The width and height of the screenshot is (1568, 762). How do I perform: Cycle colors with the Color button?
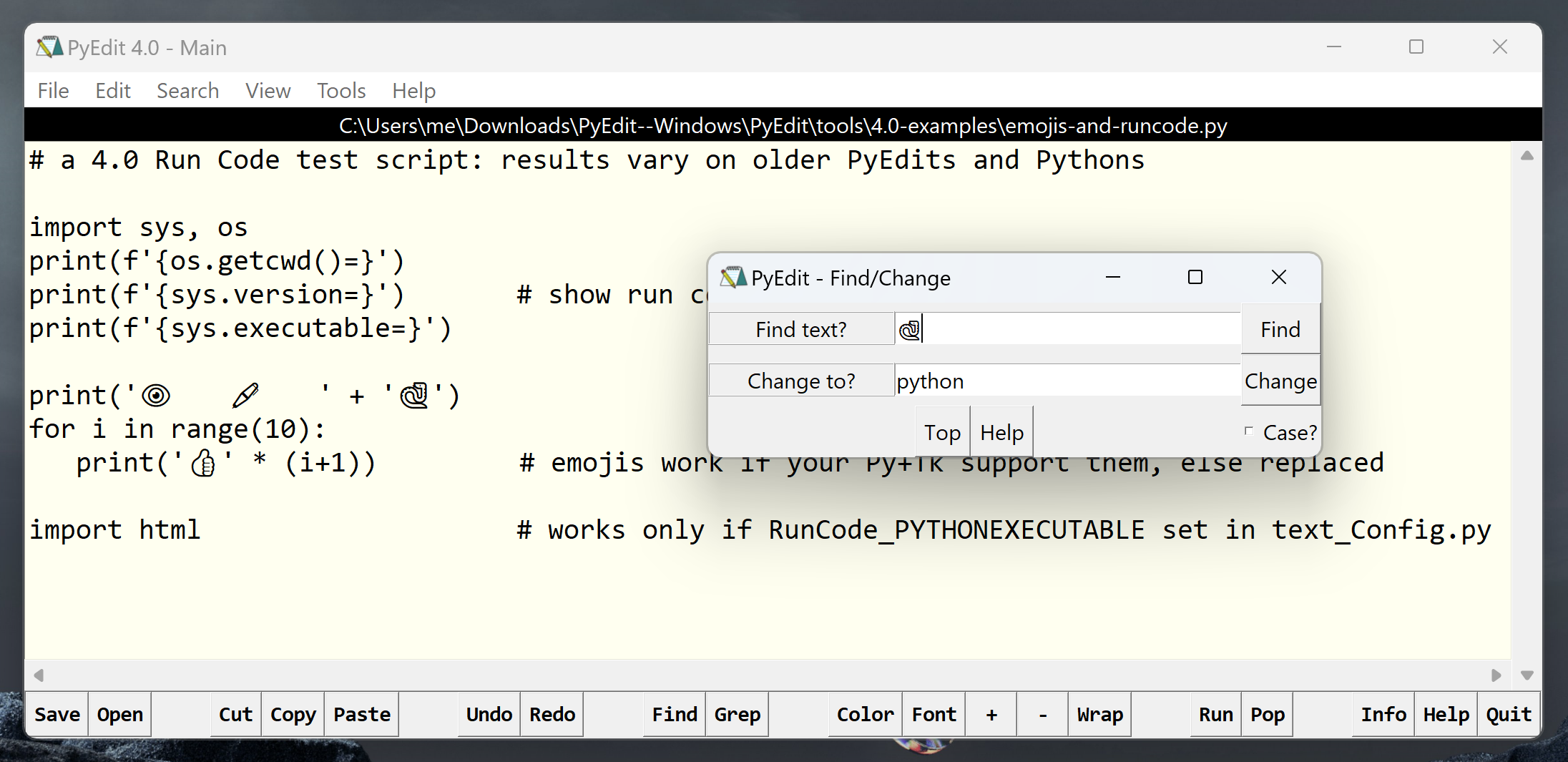point(865,714)
